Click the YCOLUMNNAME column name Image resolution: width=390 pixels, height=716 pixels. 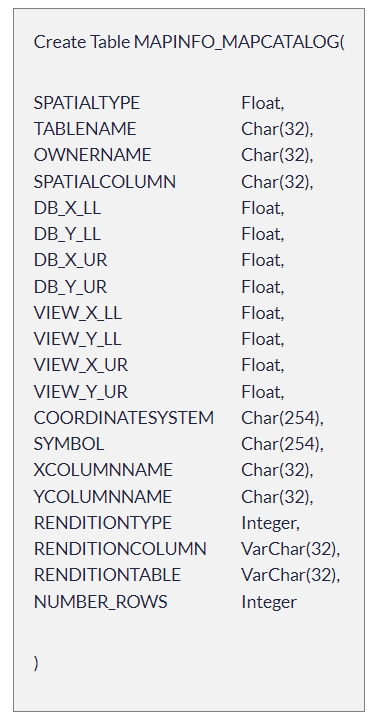[x=103, y=497]
